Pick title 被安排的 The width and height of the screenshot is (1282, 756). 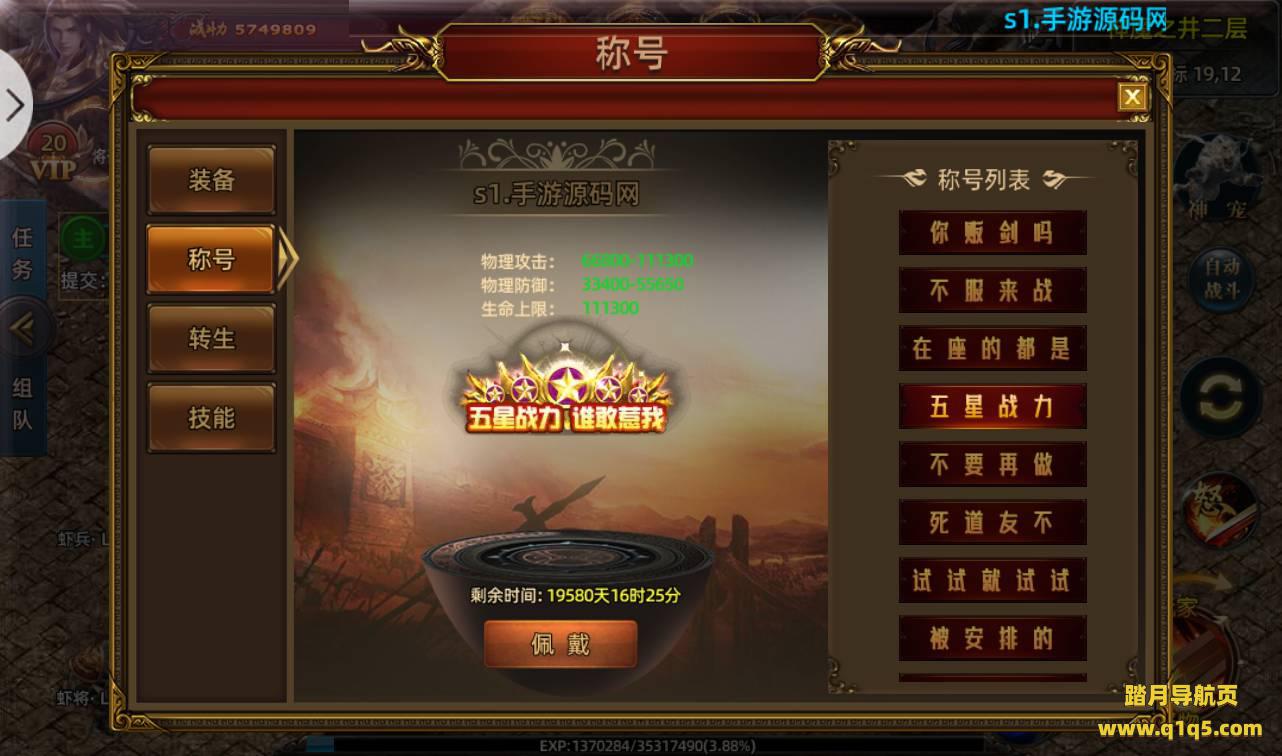pyautogui.click(x=992, y=638)
